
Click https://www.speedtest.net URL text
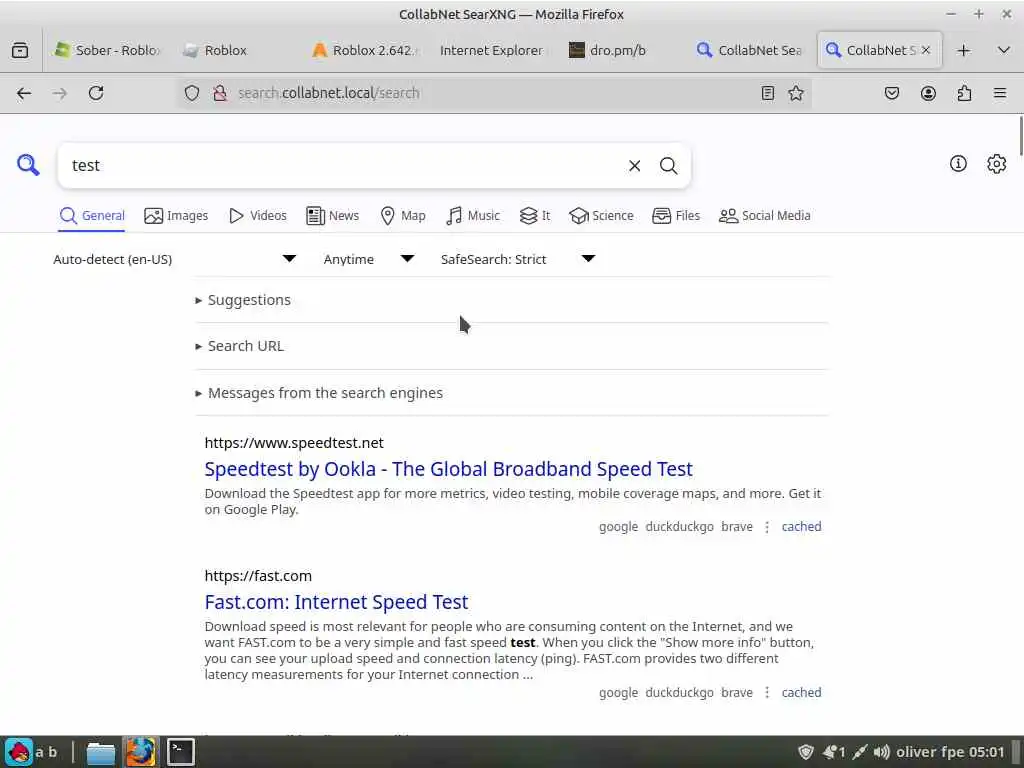[294, 443]
